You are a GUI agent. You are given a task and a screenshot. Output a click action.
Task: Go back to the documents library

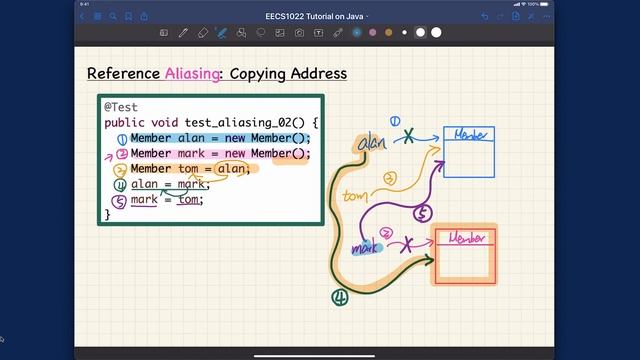point(82,16)
